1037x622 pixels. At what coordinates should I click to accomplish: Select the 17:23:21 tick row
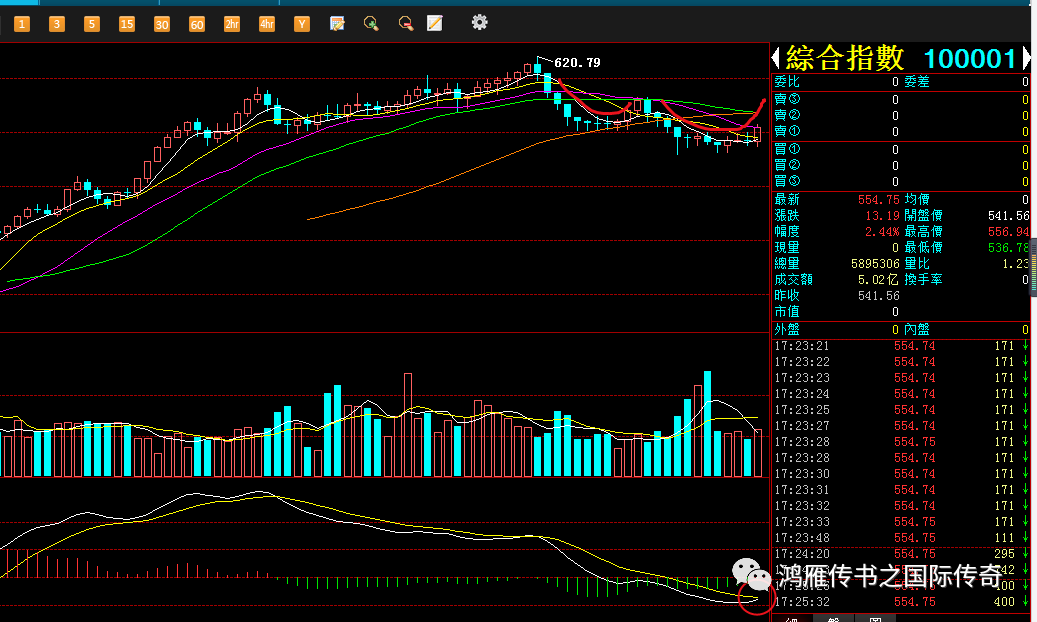click(901, 346)
